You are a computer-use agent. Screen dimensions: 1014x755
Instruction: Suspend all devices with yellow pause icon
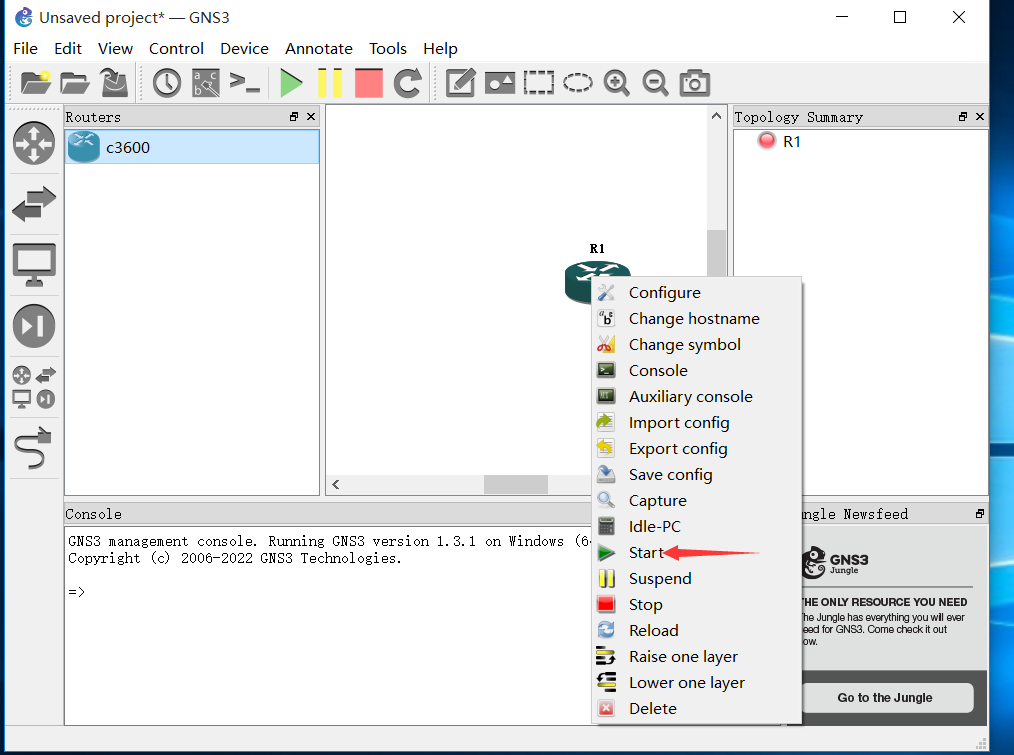pos(330,83)
